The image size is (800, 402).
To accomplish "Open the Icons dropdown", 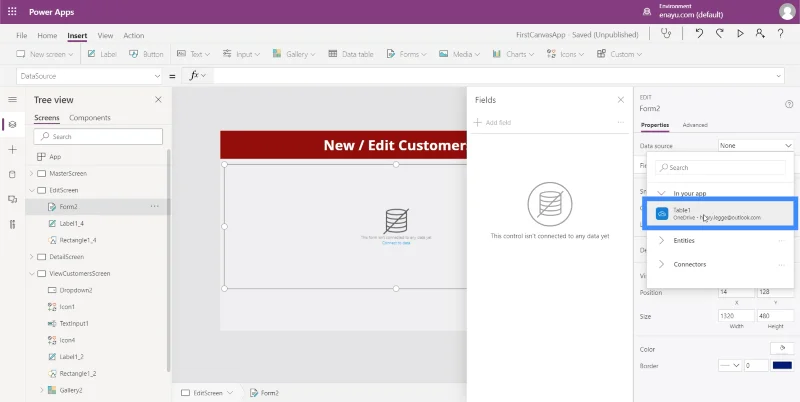I will (x=565, y=54).
